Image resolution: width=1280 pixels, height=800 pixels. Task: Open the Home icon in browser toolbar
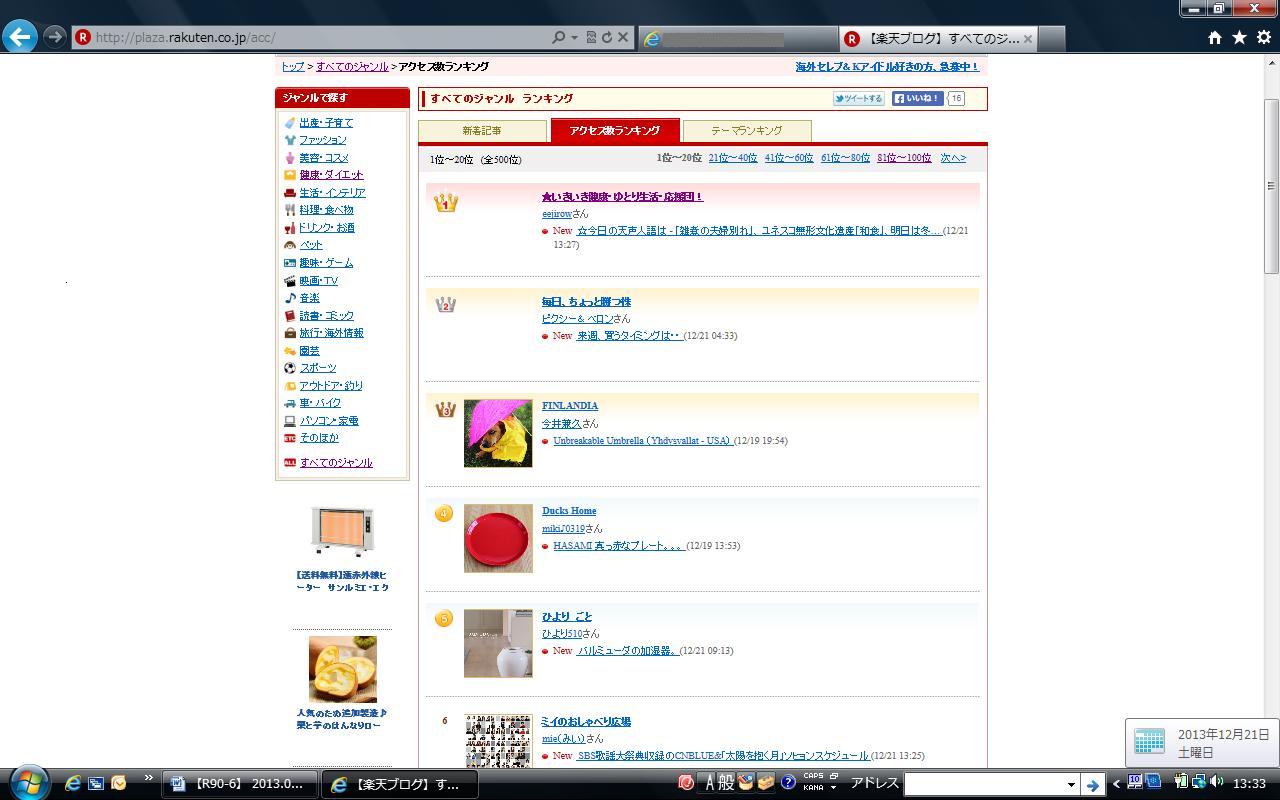pyautogui.click(x=1214, y=37)
